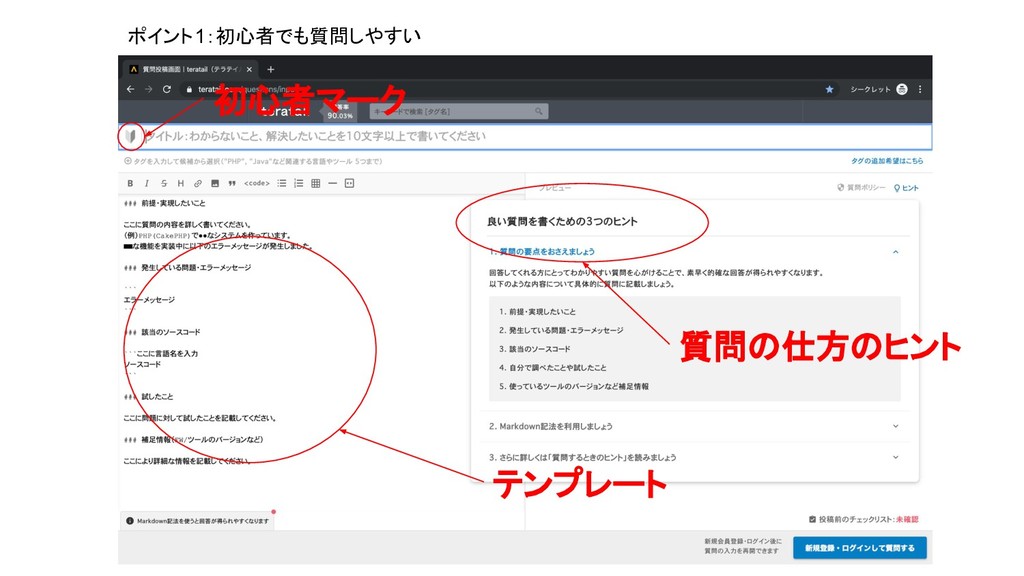1024x576 pixels.
Task: Insert a horizontal rule
Action: [332, 184]
